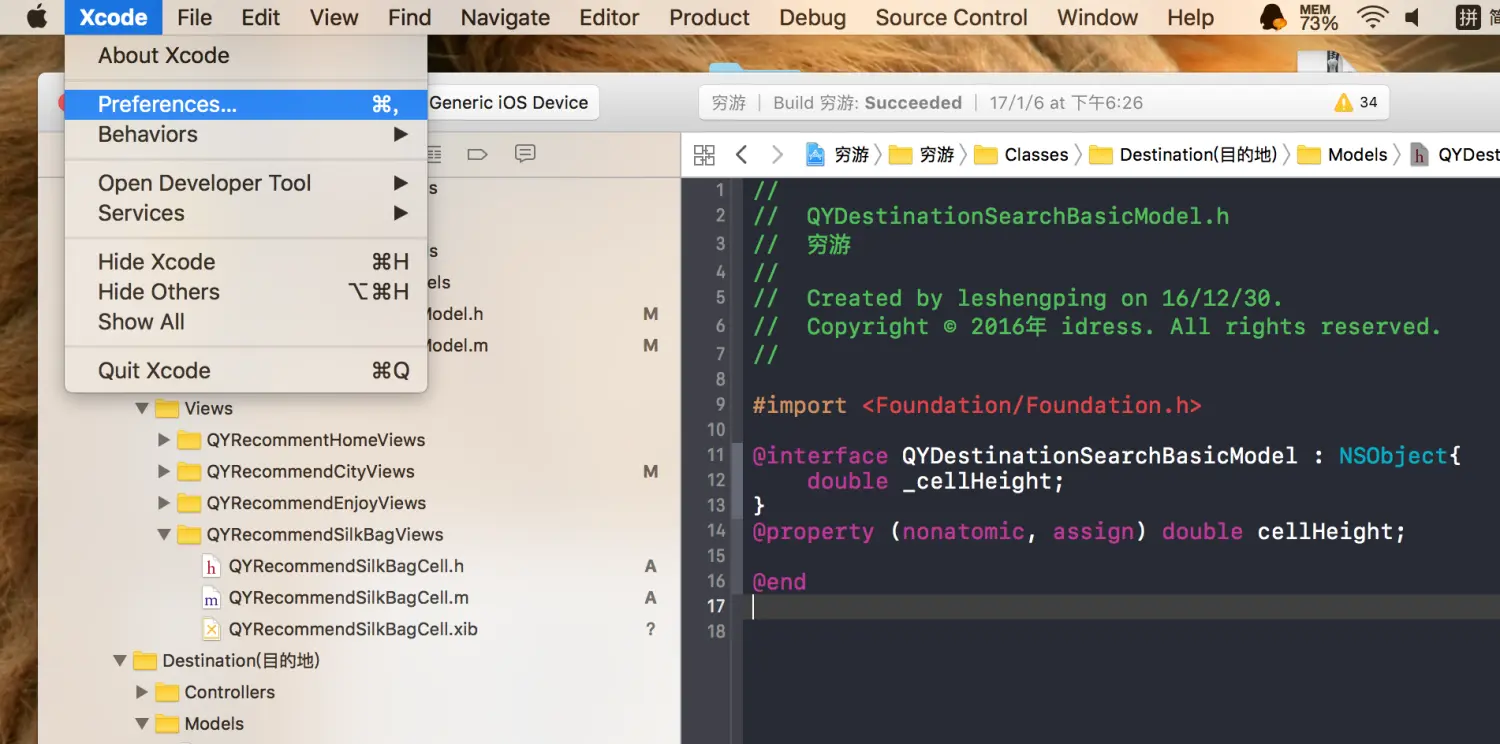Click NSObject in the interface declaration
Viewport: 1500px width, 744px height.
coord(1393,456)
